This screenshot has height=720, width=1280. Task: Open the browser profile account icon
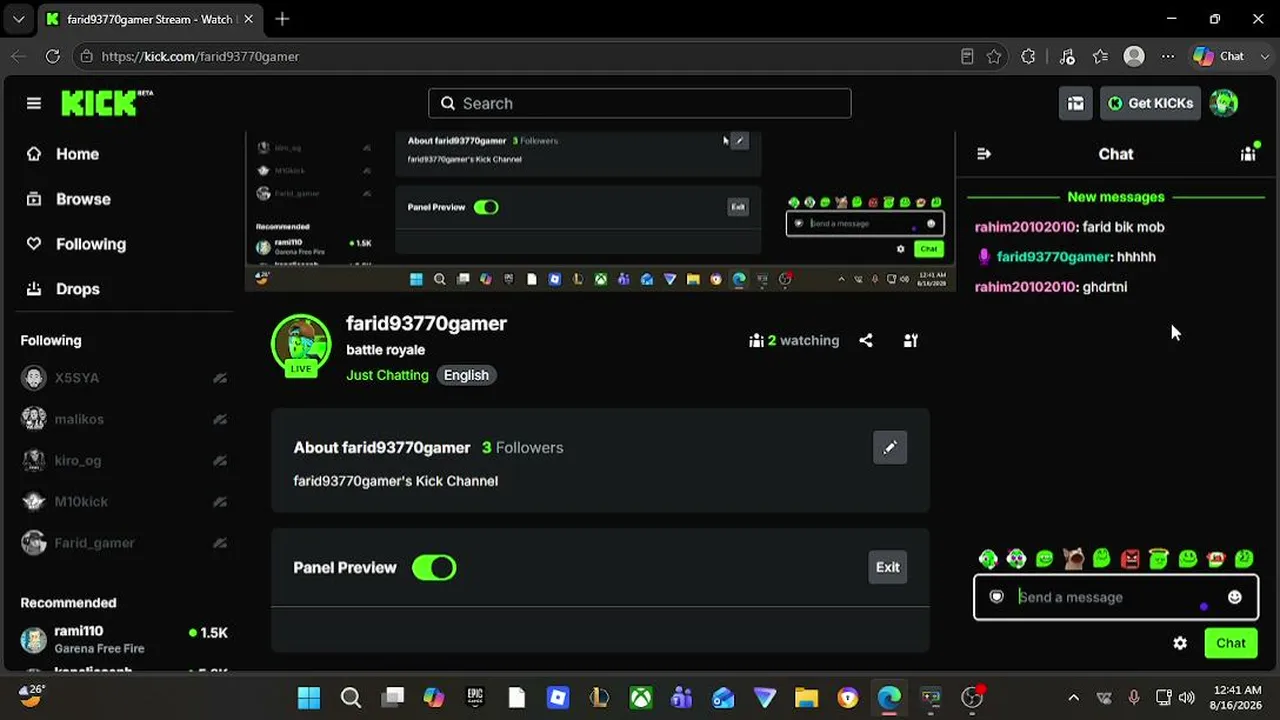point(1134,57)
